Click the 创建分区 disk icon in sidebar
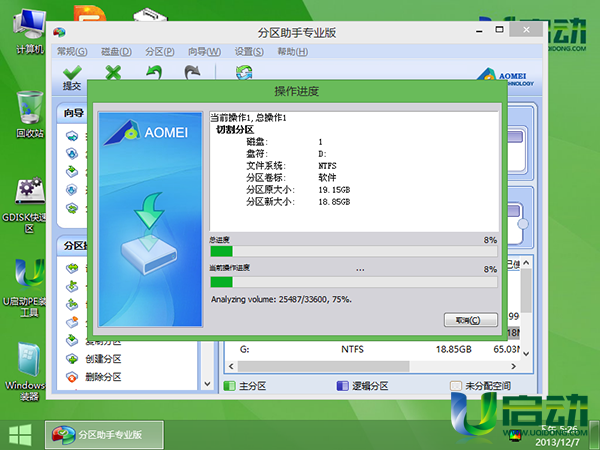 tap(72, 359)
